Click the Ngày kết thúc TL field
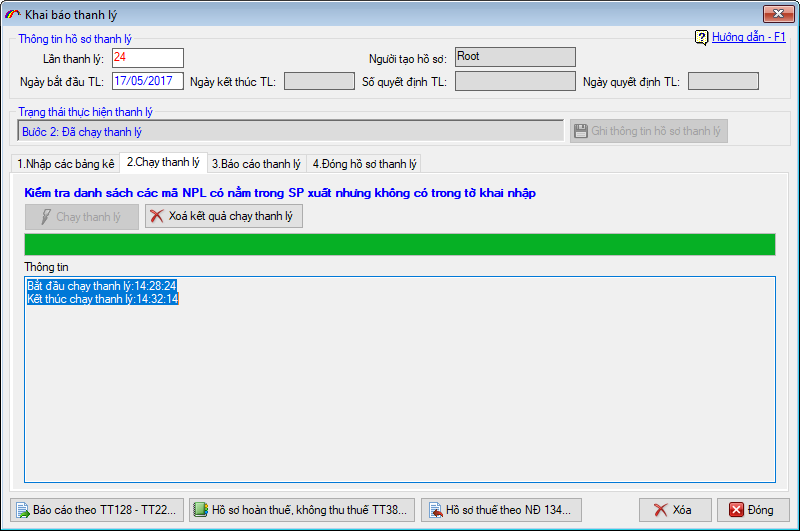The height and width of the screenshot is (531, 800). click(x=319, y=81)
